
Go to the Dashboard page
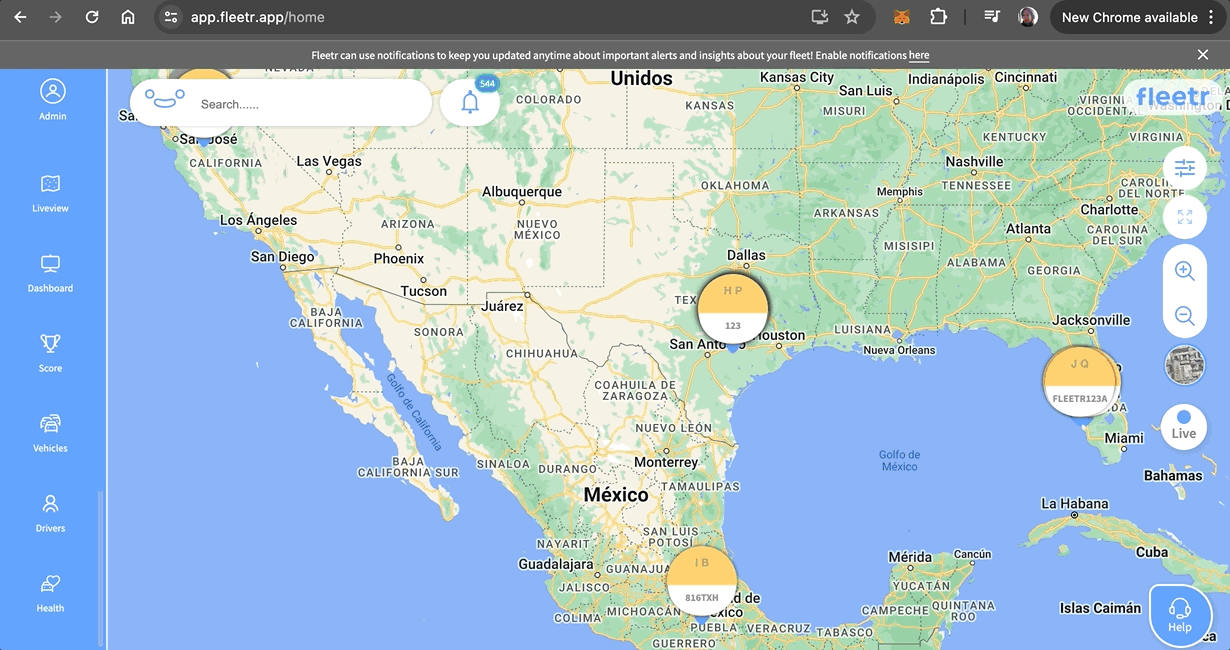tap(50, 273)
